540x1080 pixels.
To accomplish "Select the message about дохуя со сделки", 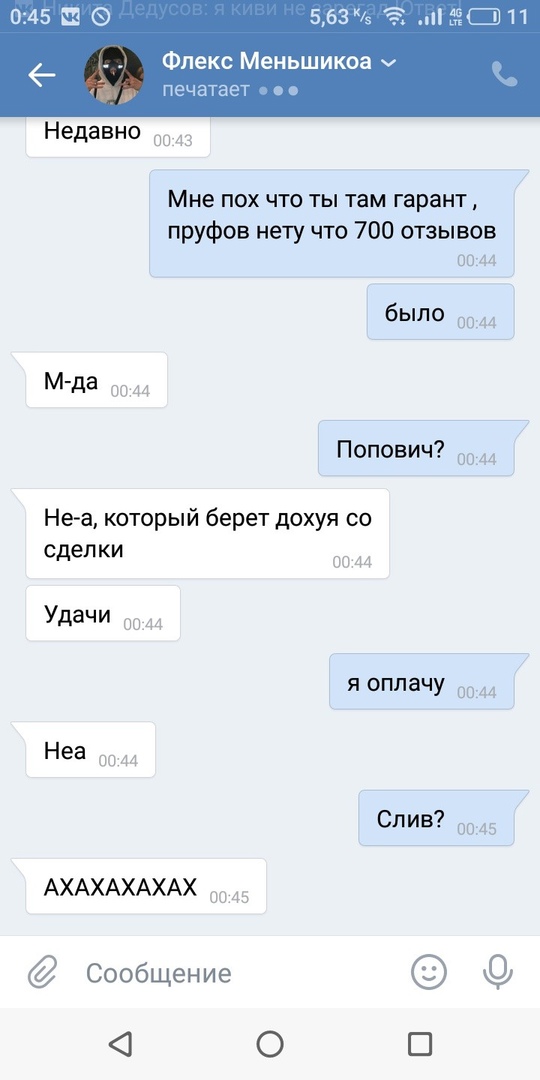I will [x=207, y=534].
